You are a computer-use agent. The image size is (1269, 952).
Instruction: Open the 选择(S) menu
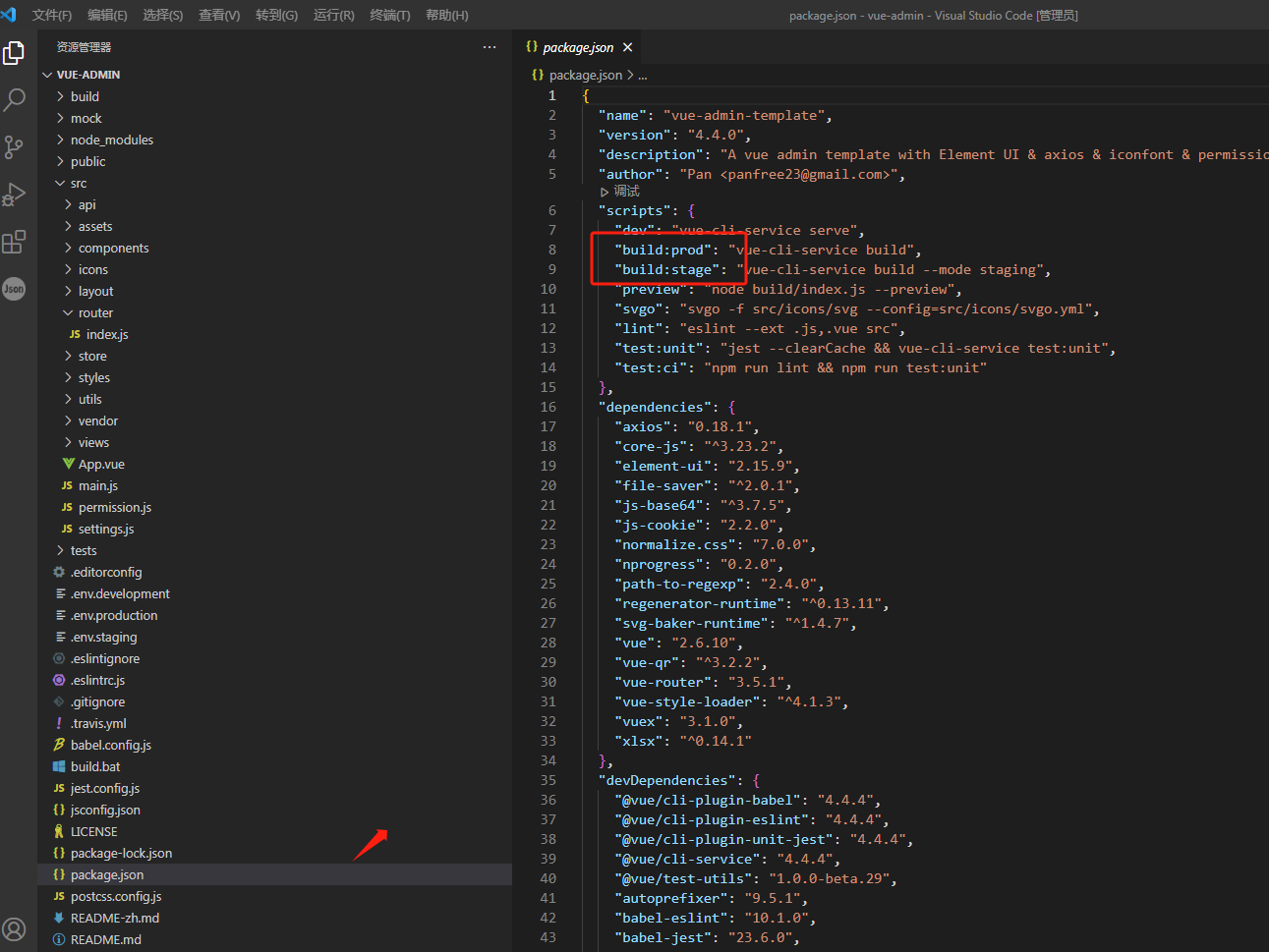coord(162,15)
